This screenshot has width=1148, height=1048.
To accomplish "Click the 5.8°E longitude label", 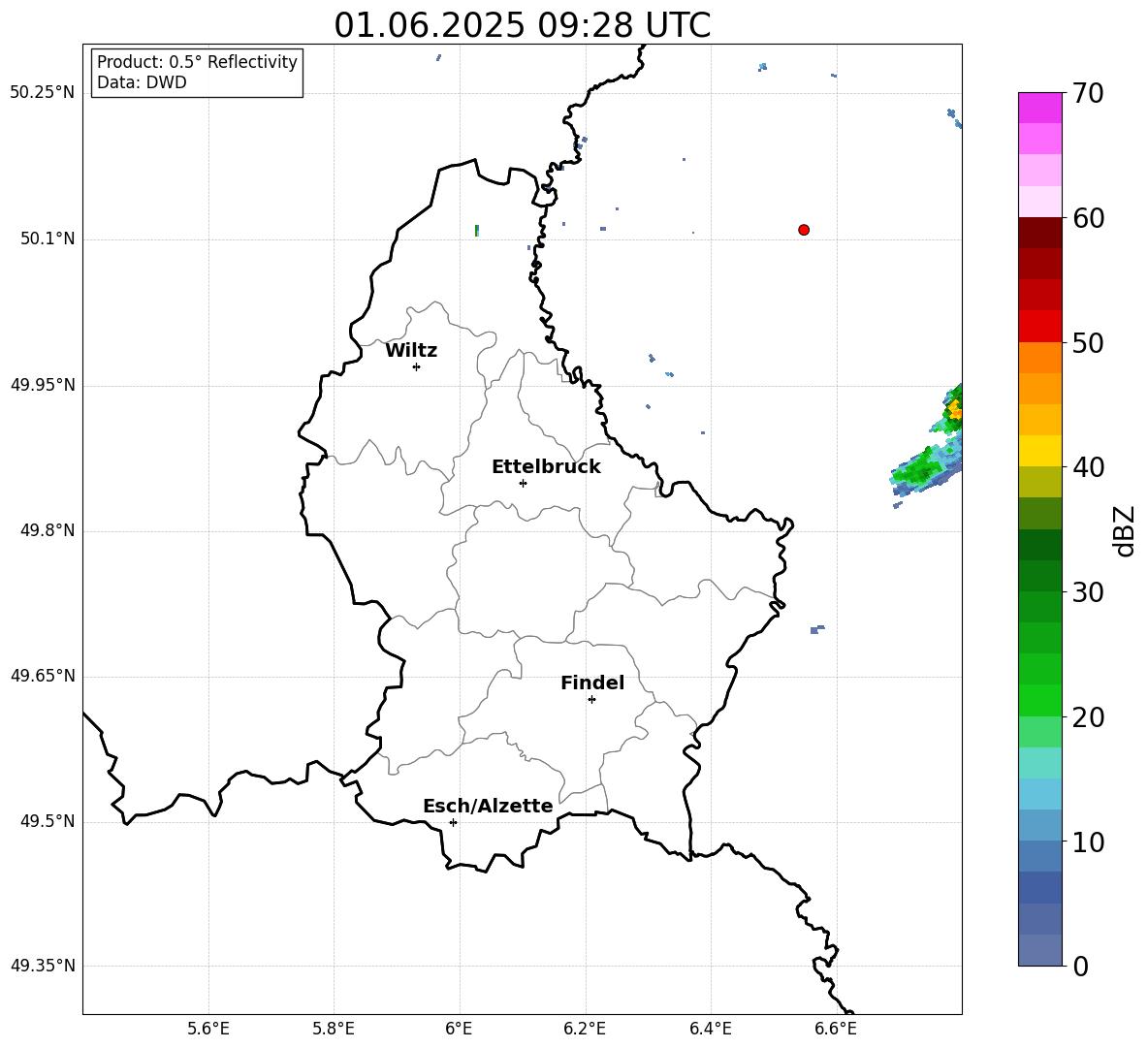I will pos(334,1029).
